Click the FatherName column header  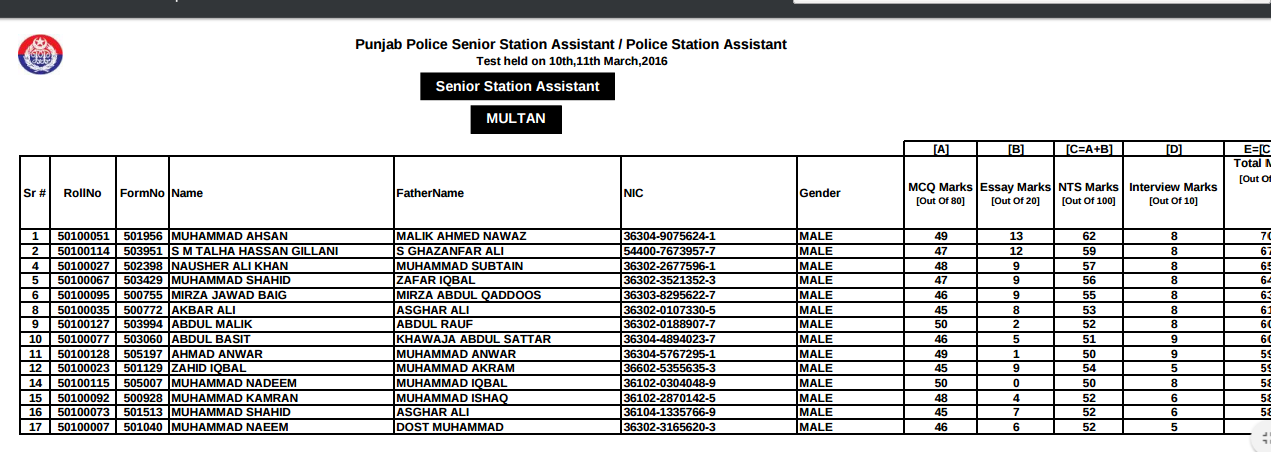(x=430, y=193)
